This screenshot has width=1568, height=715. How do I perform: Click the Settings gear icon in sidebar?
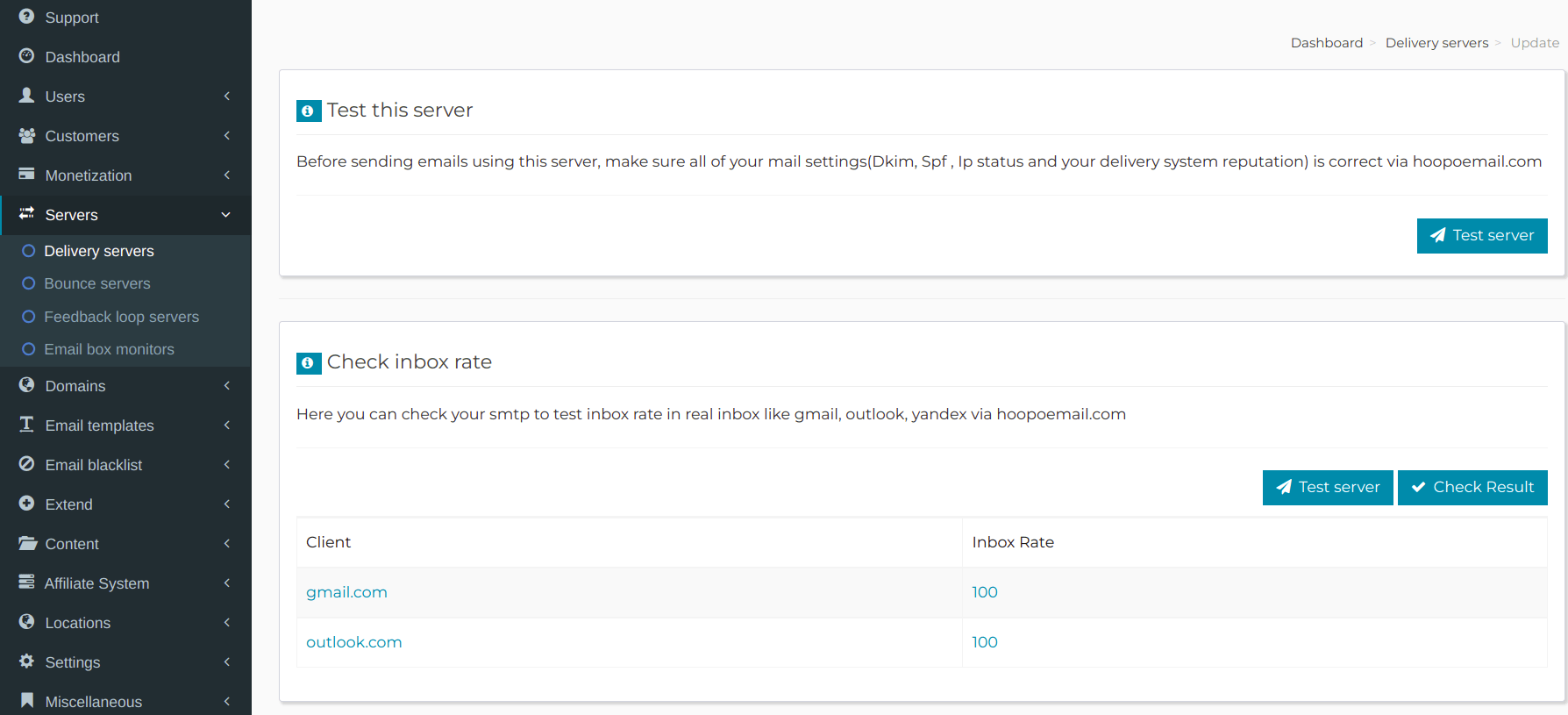click(26, 661)
